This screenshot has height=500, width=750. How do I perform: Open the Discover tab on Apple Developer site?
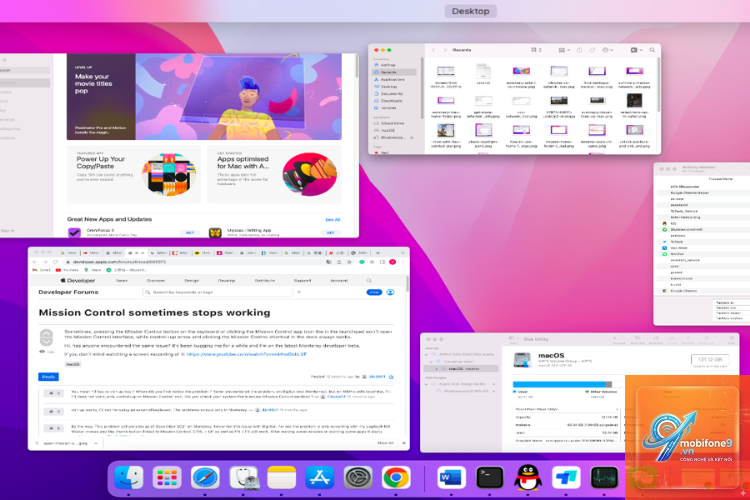point(155,280)
